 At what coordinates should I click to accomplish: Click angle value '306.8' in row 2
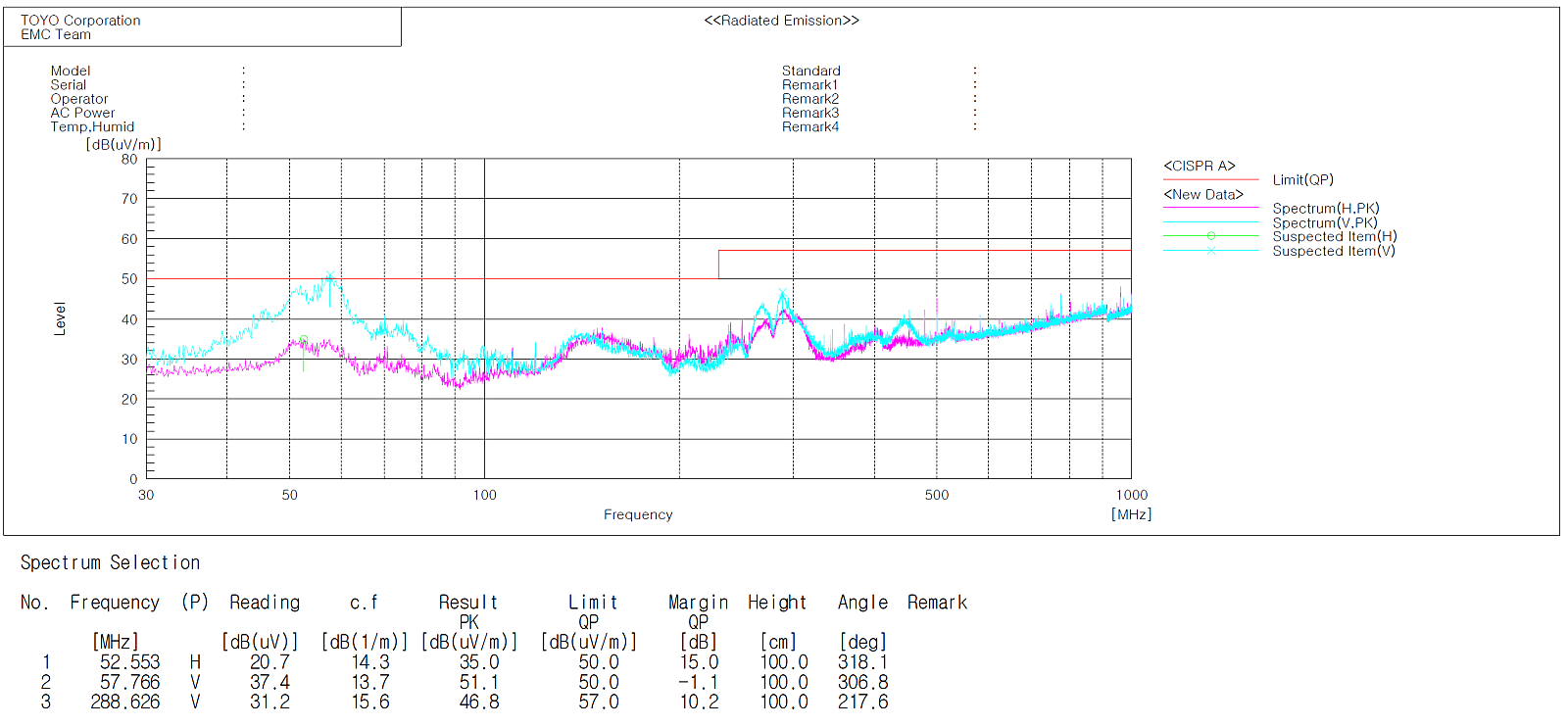click(x=863, y=682)
